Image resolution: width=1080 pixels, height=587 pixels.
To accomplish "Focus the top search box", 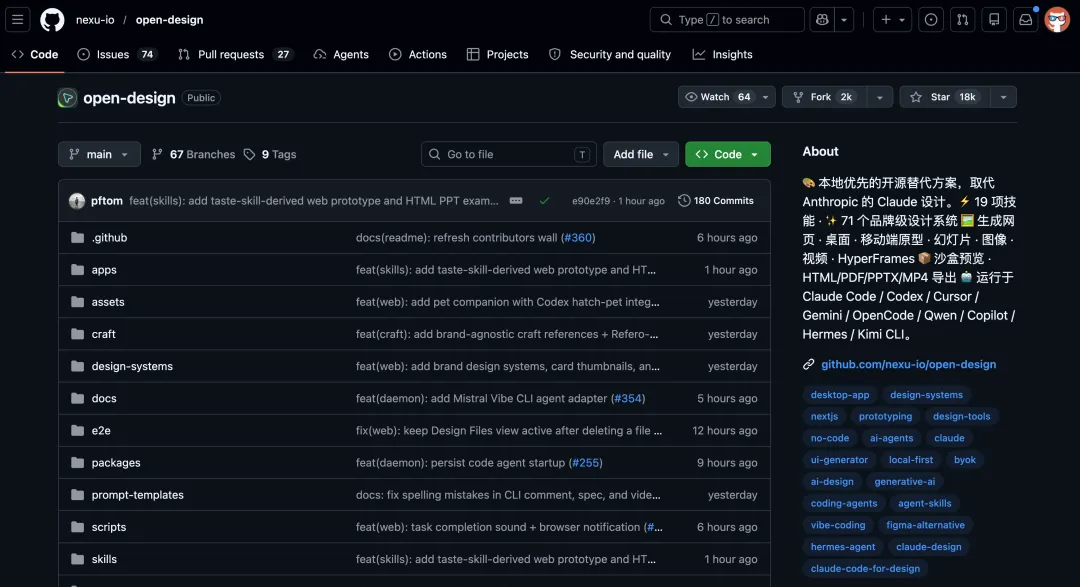I will point(727,19).
